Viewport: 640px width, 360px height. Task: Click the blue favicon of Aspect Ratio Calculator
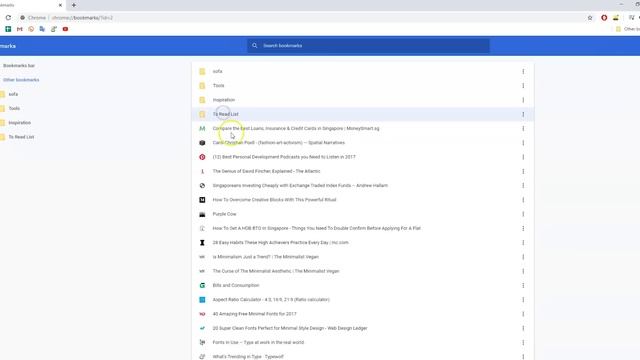[x=202, y=300]
